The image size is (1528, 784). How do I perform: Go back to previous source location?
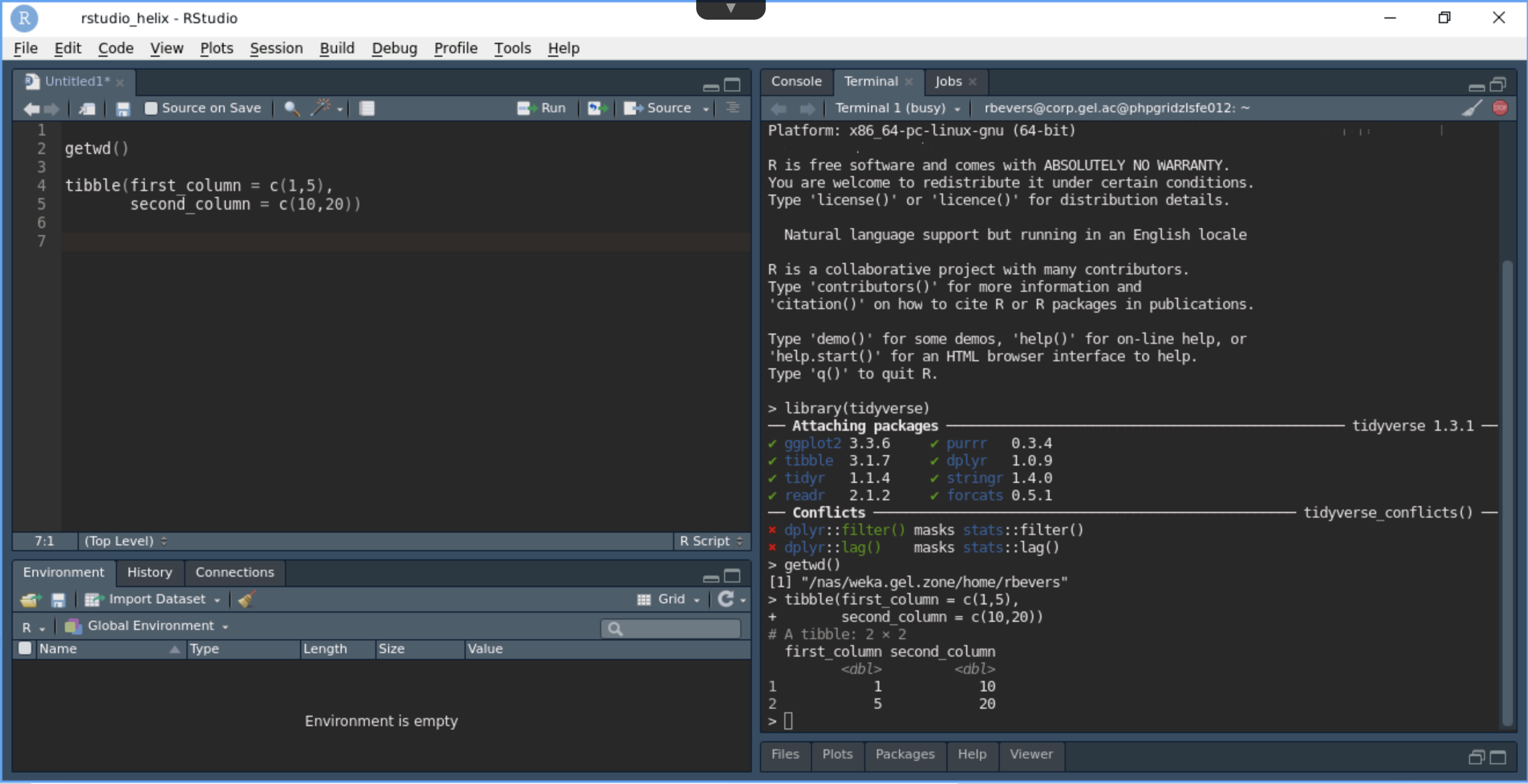pyautogui.click(x=31, y=108)
